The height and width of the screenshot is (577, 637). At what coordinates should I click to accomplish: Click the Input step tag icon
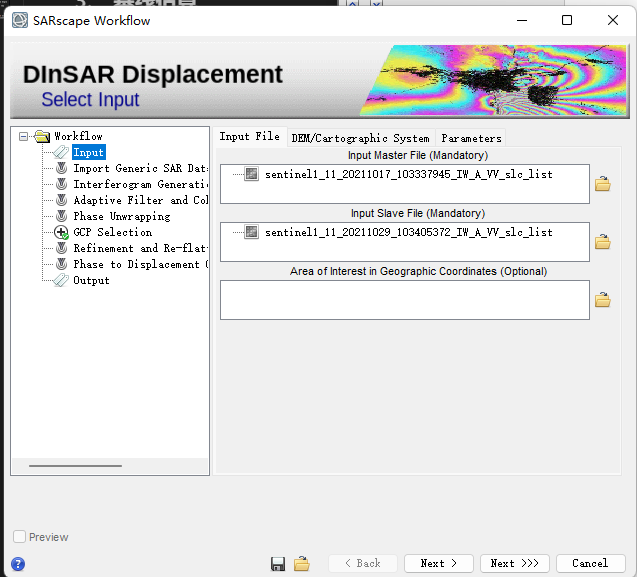[x=61, y=152]
